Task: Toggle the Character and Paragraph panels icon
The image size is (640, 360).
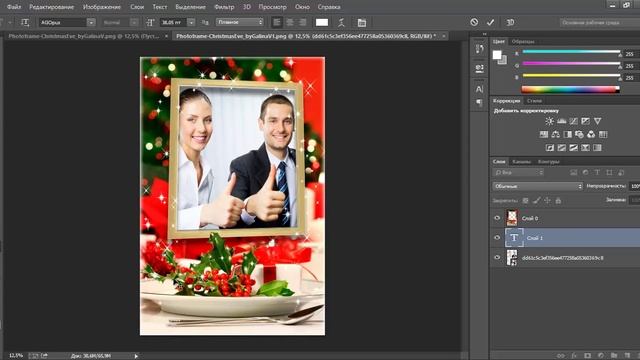Action: 362,22
